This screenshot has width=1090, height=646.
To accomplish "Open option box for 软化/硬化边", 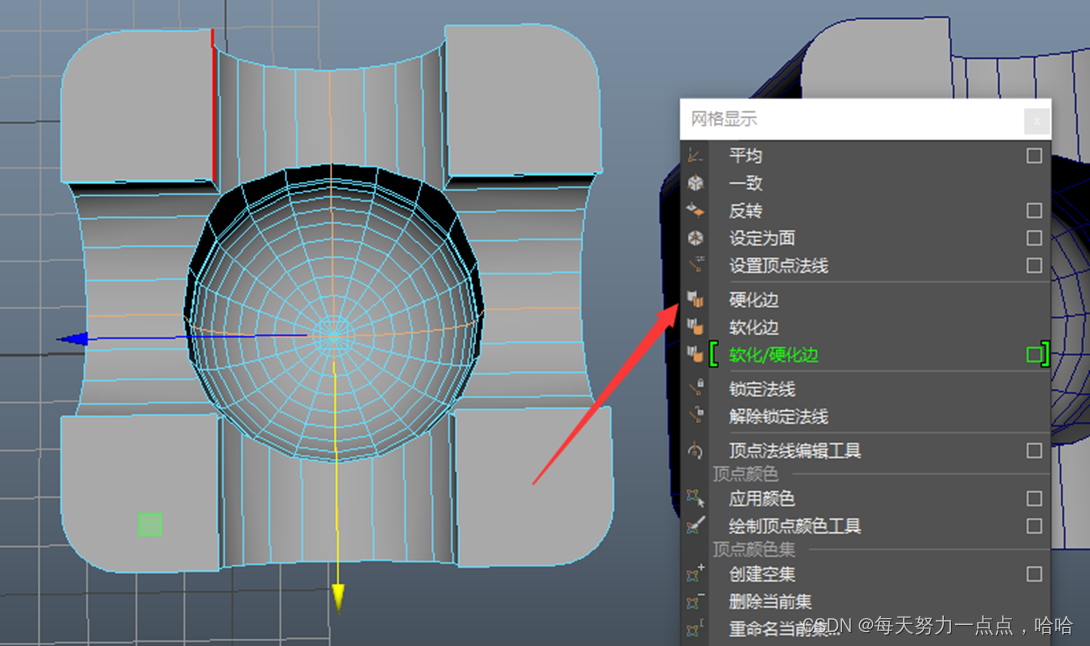I will coord(1034,355).
